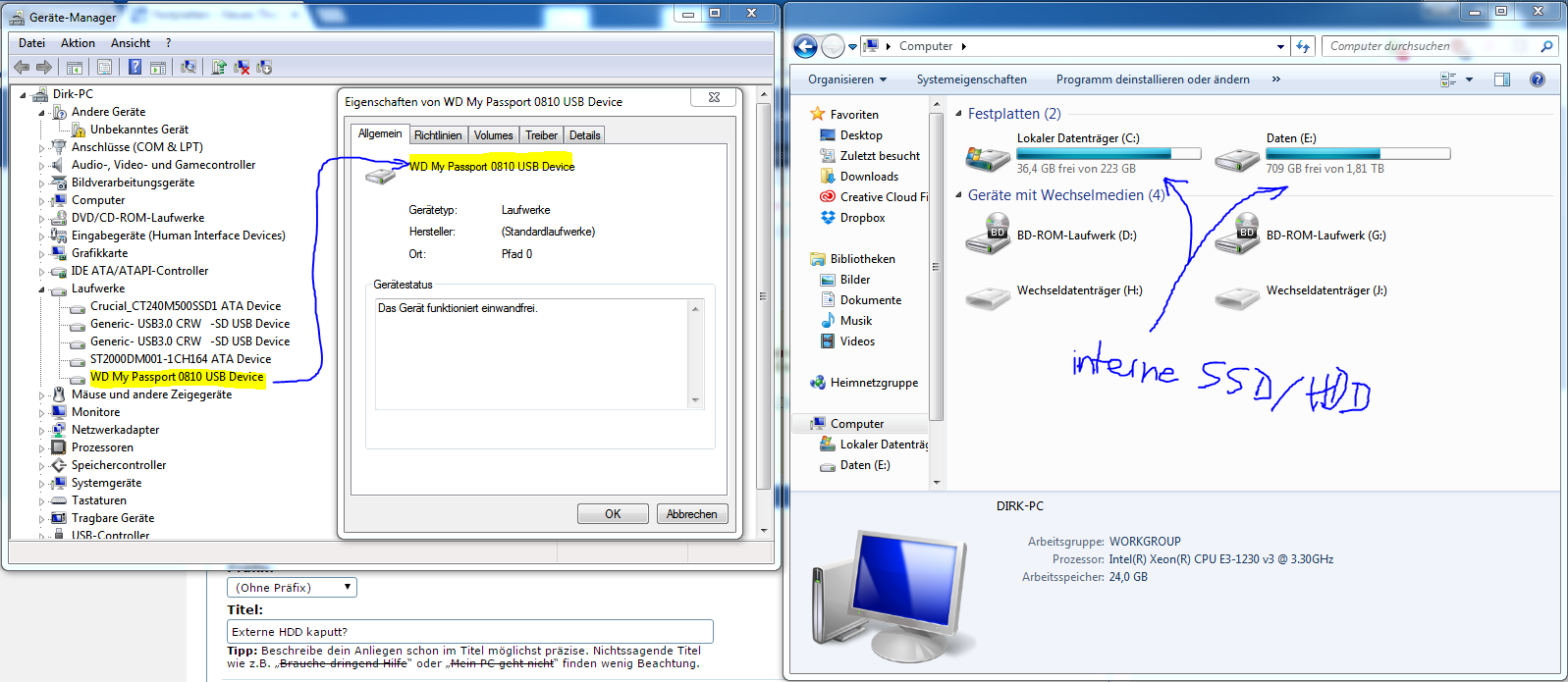1568x682 pixels.
Task: Scan for hardware changes toolbar icon
Action: click(189, 67)
